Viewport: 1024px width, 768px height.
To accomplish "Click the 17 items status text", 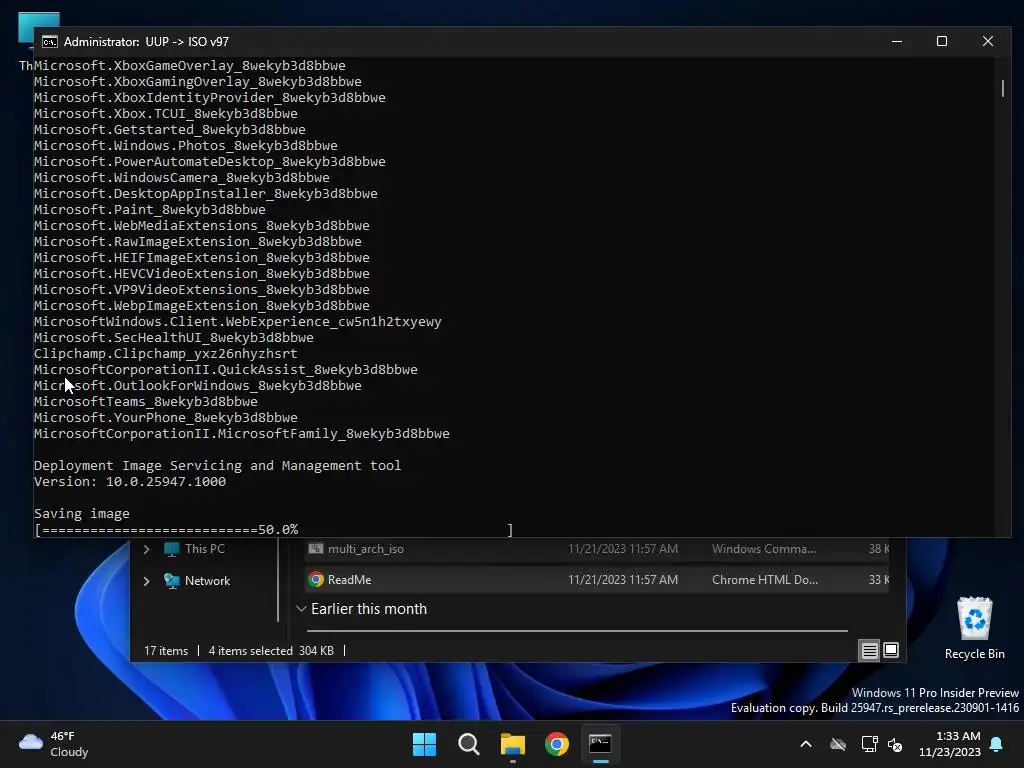I will [x=166, y=650].
